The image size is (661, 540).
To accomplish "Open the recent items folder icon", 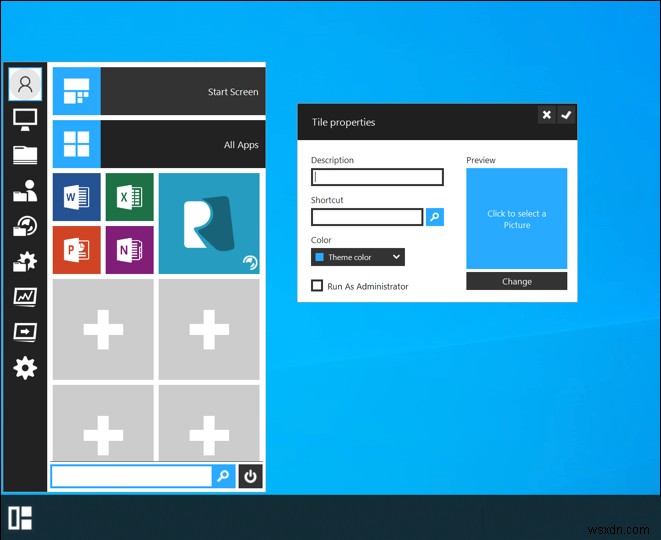I will (x=25, y=226).
